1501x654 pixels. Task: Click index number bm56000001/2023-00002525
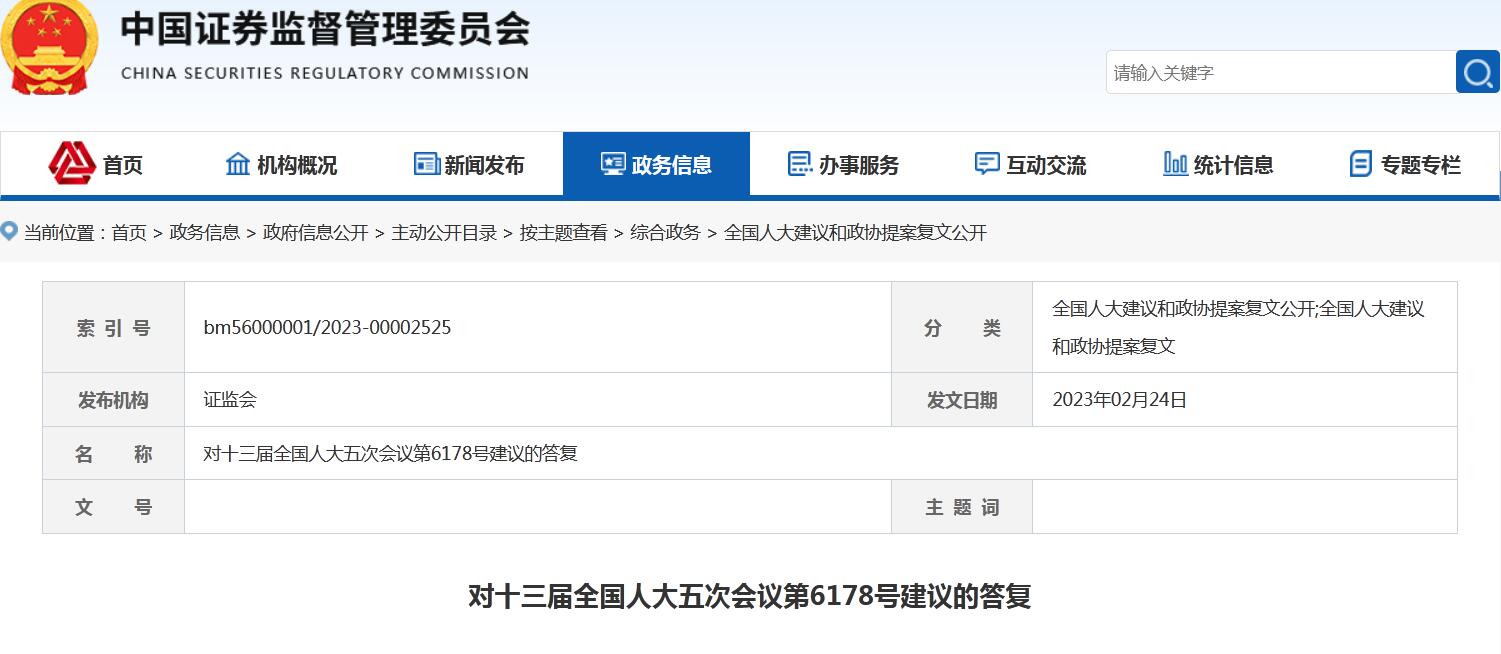point(327,328)
